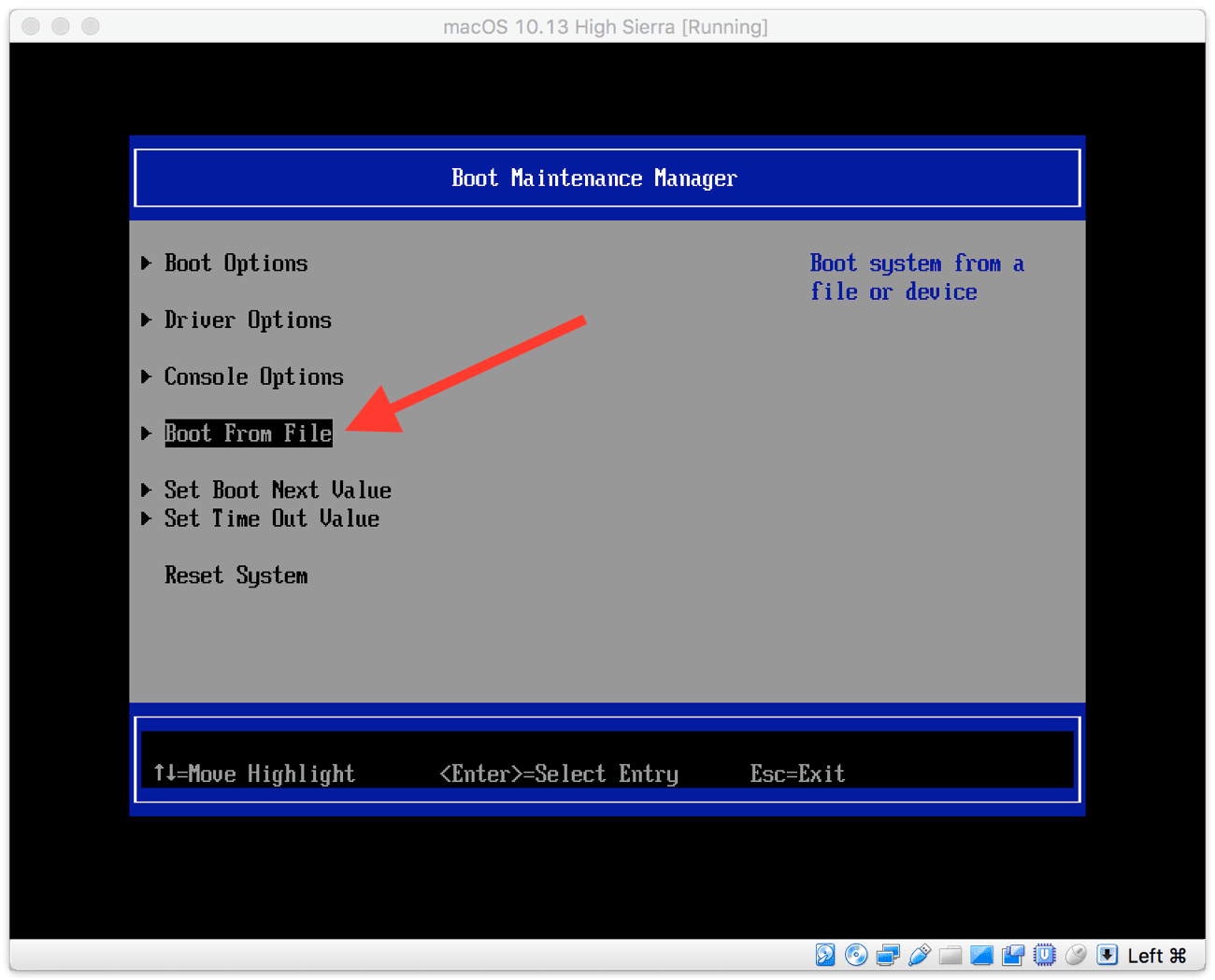Choose Console Options in the list
The height and width of the screenshot is (980, 1215).
[x=253, y=377]
